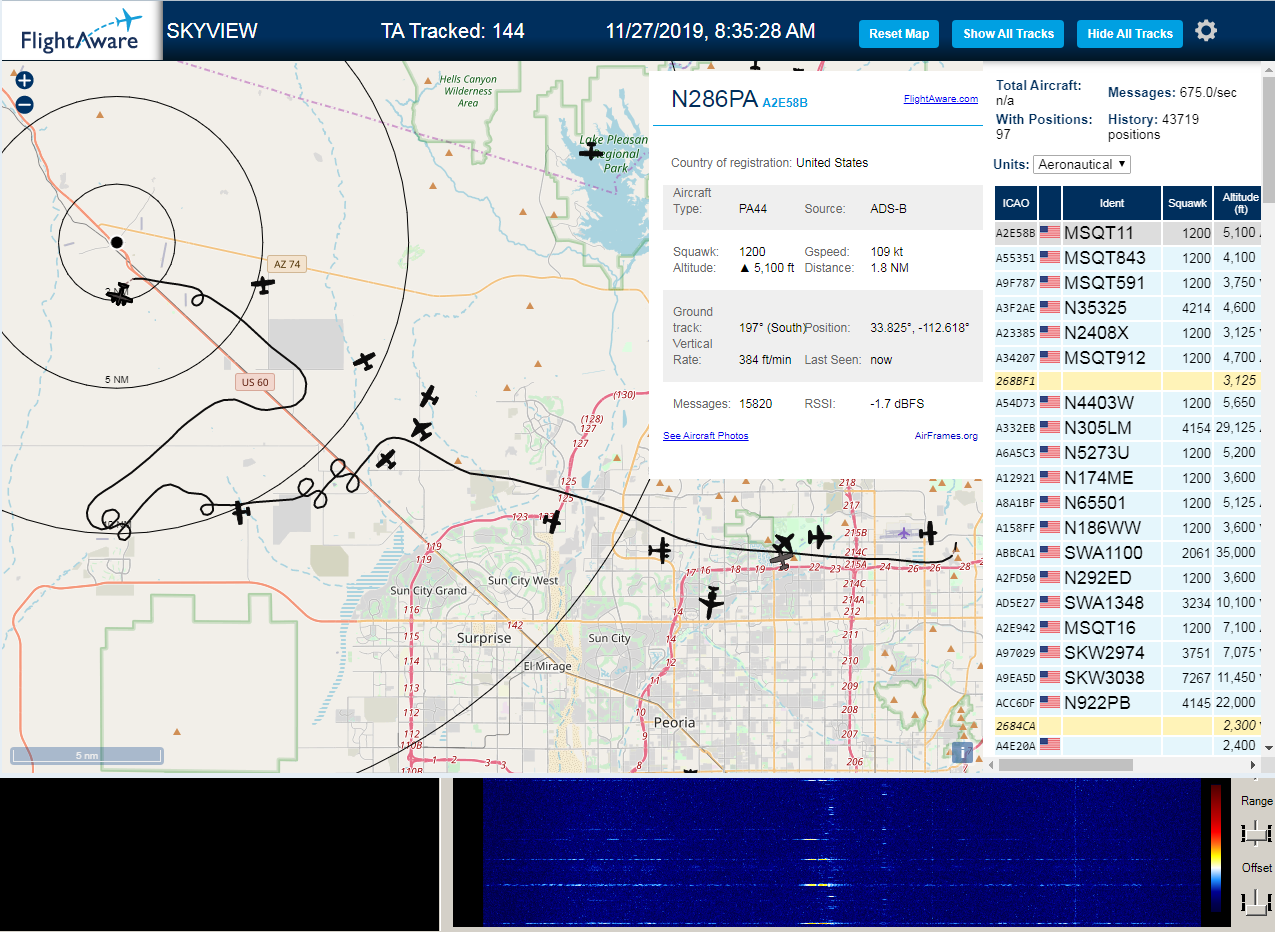
Task: Click Show All Tracks button
Action: (1008, 33)
